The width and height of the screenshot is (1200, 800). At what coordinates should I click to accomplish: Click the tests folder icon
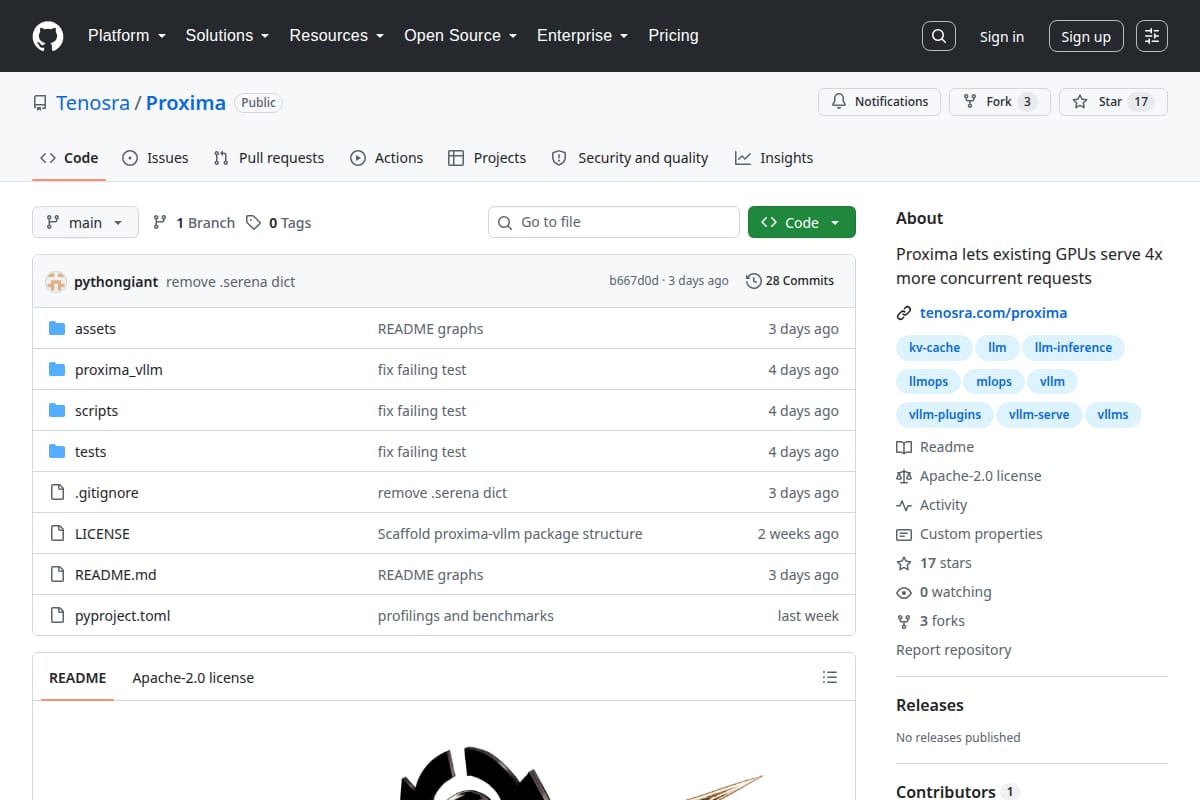(x=57, y=452)
